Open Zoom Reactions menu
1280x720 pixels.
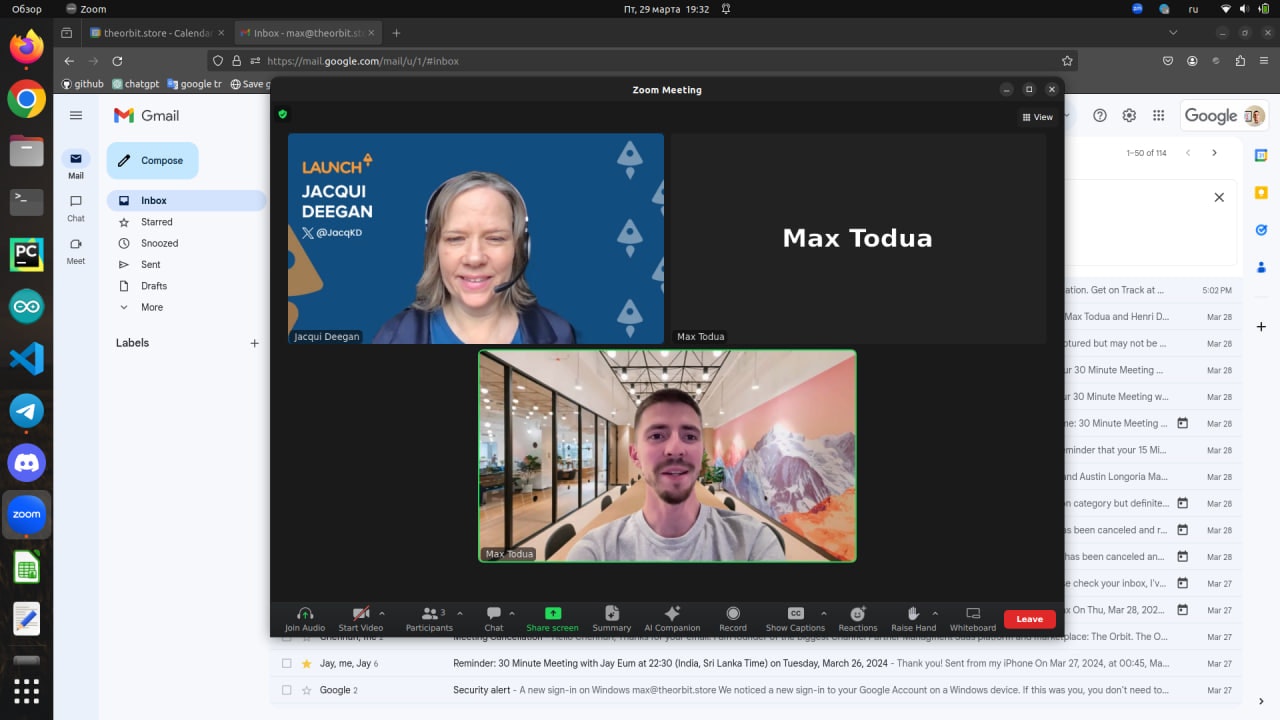[858, 618]
